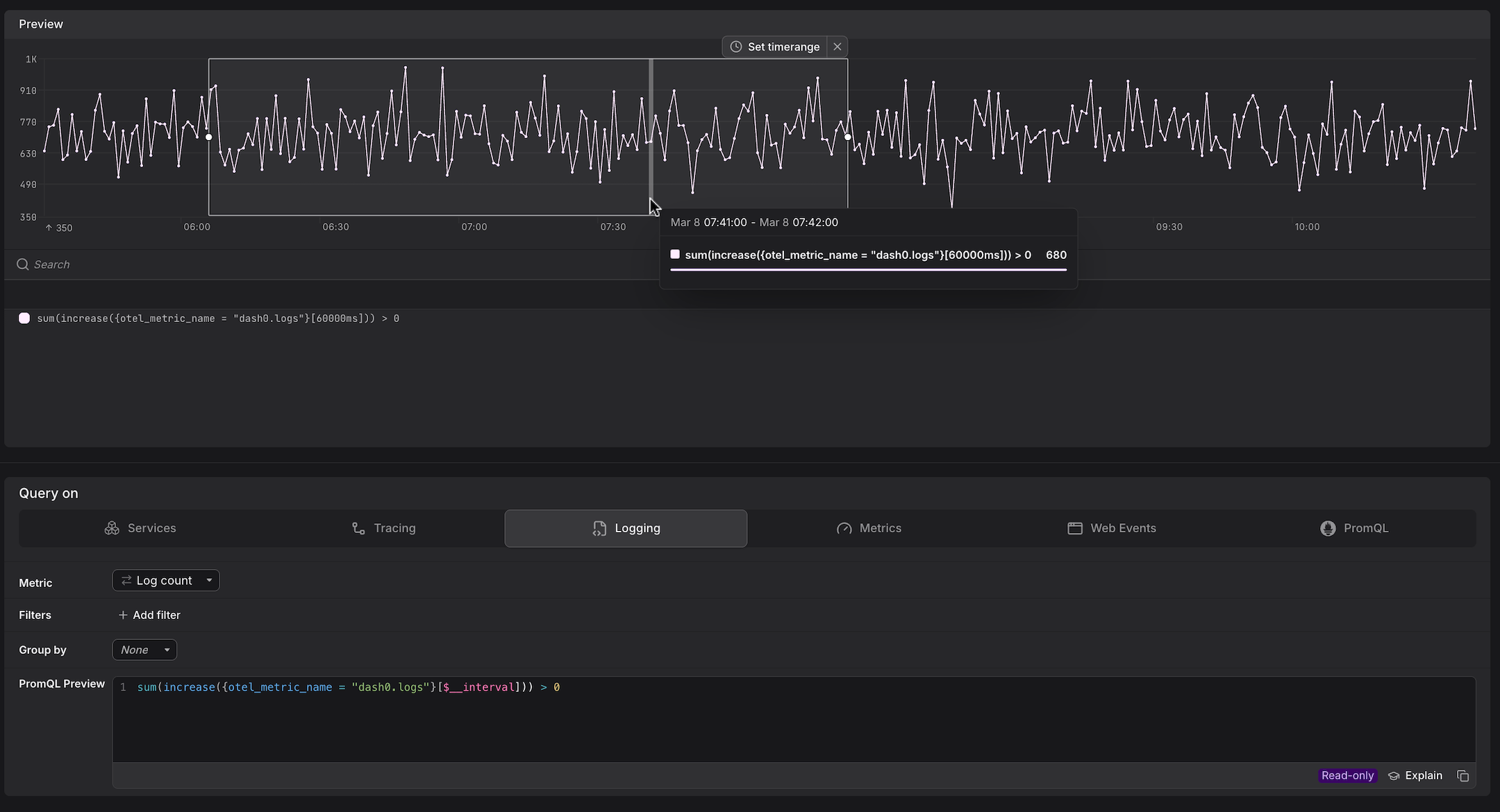Click the exchange arrows icon beside Log count

126,580
